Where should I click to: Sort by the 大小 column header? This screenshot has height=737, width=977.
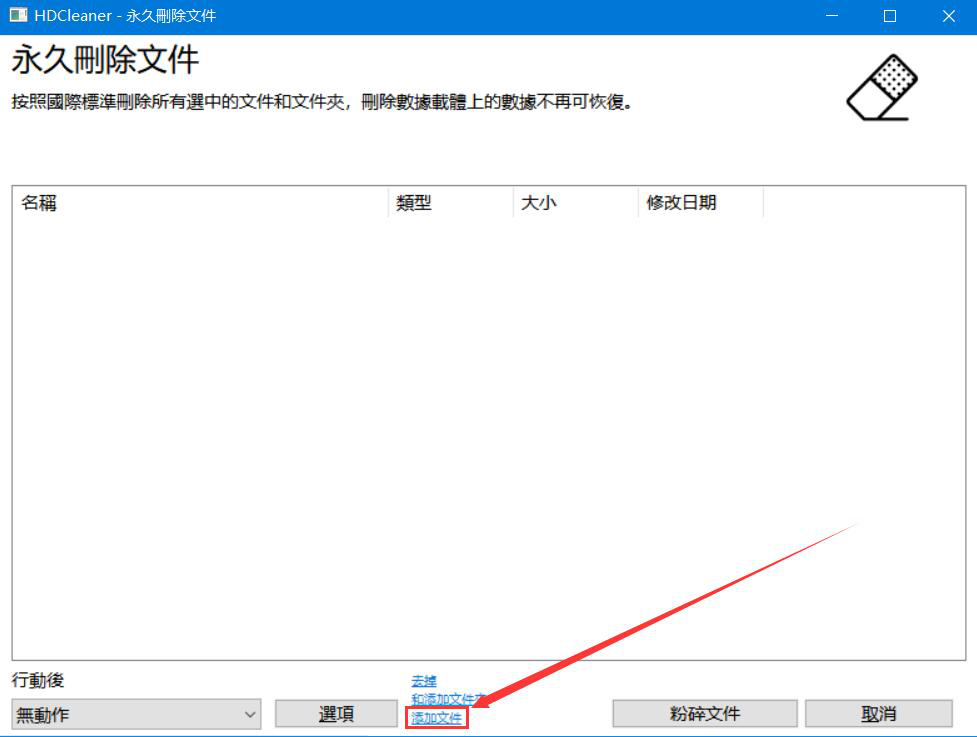click(576, 202)
